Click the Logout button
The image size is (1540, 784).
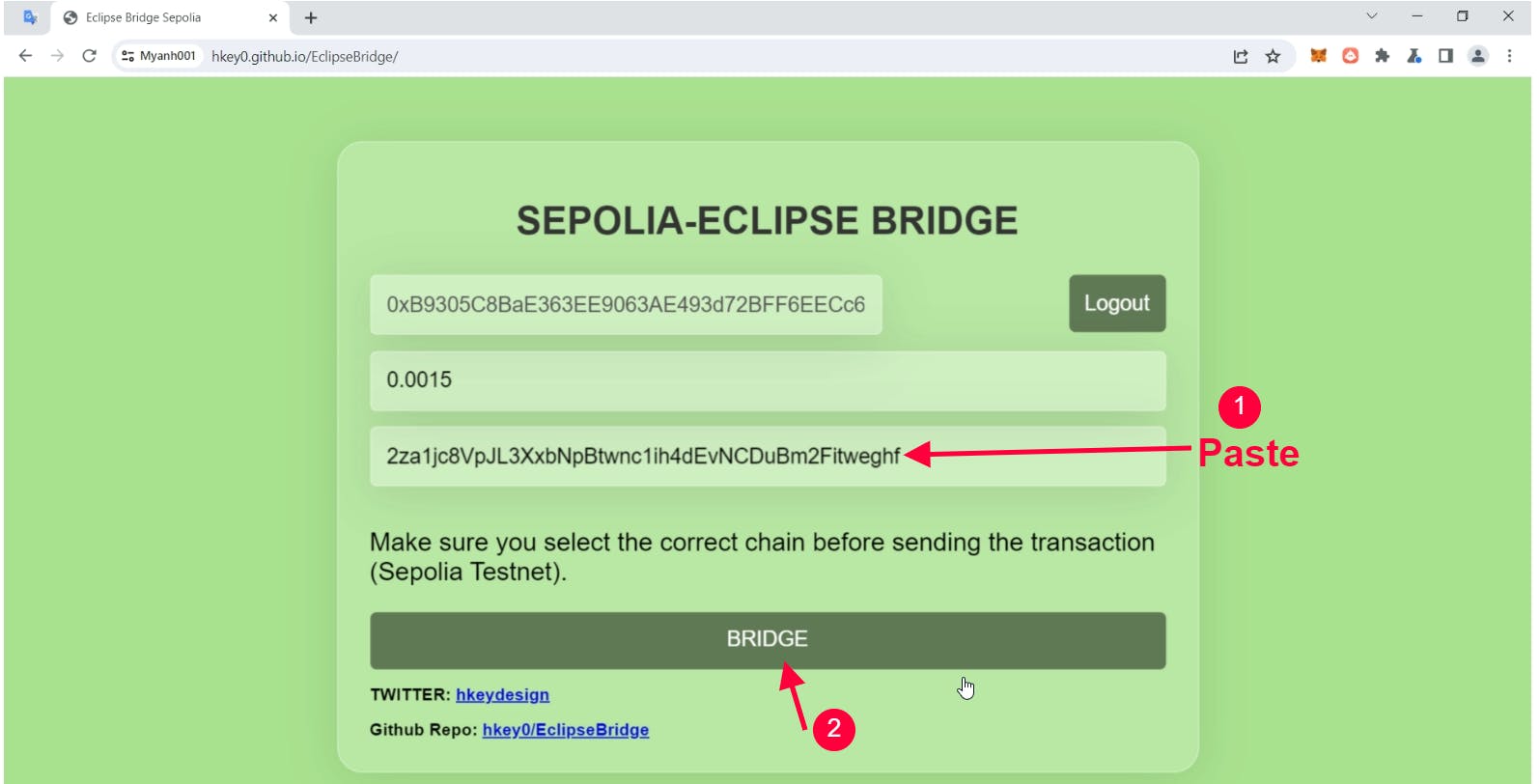pyautogui.click(x=1117, y=303)
